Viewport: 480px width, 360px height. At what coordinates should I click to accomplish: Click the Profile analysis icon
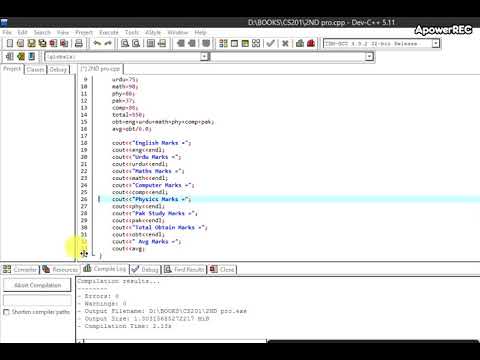pos(300,43)
